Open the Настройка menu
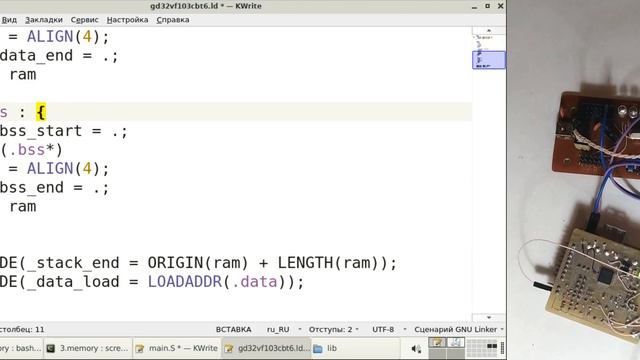This screenshot has width=640, height=360. point(127,20)
